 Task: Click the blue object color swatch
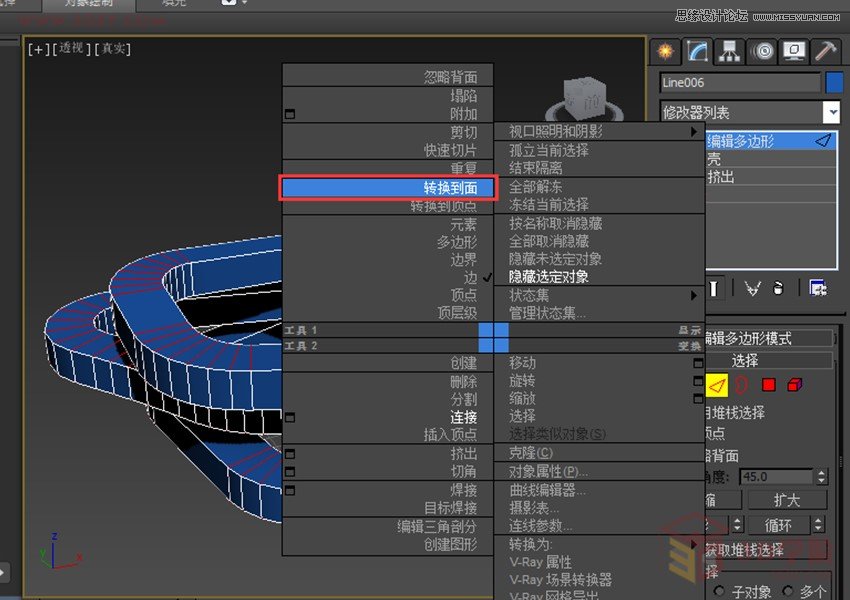tap(834, 83)
